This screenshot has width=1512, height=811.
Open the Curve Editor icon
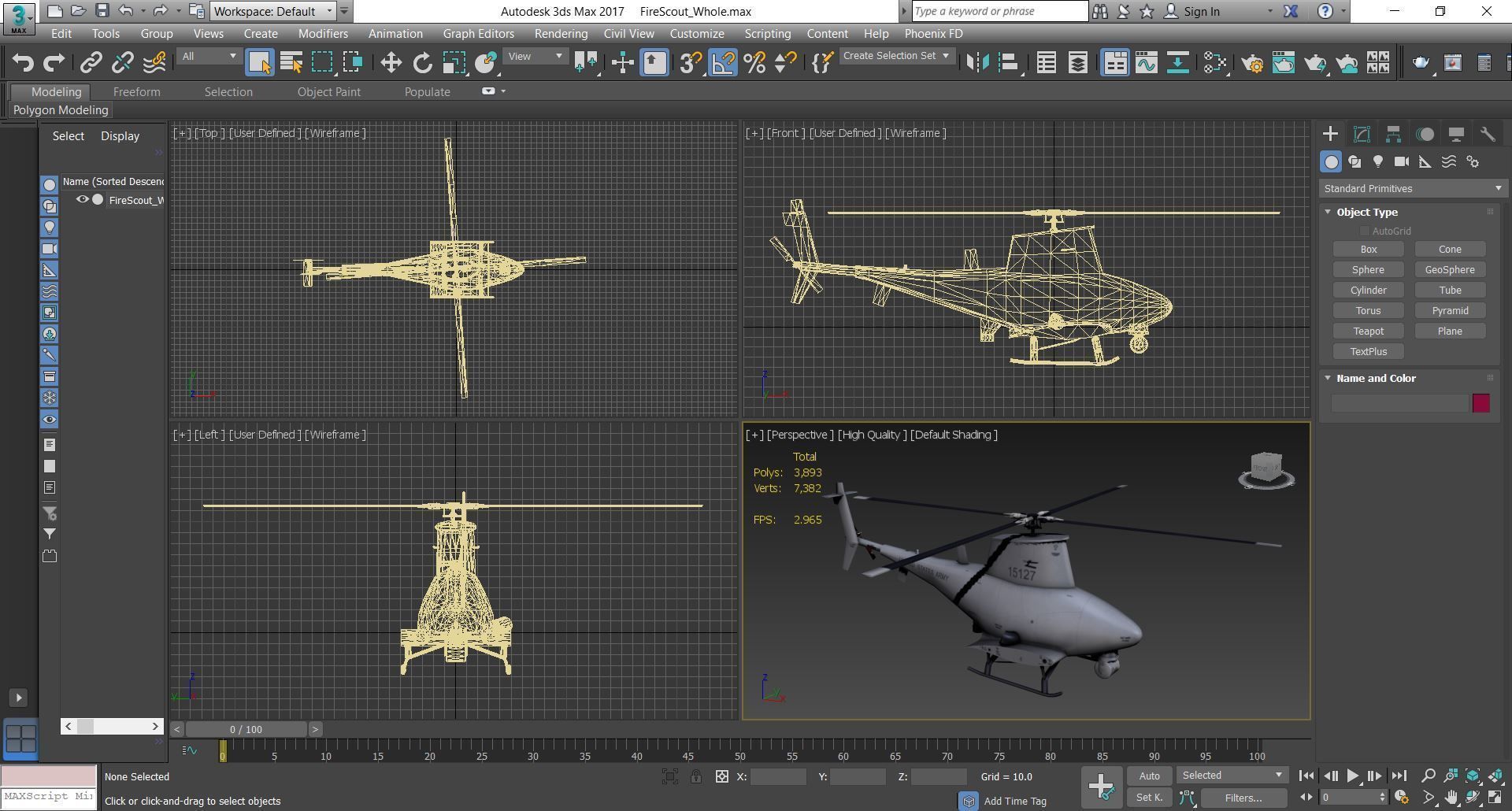pos(1147,62)
